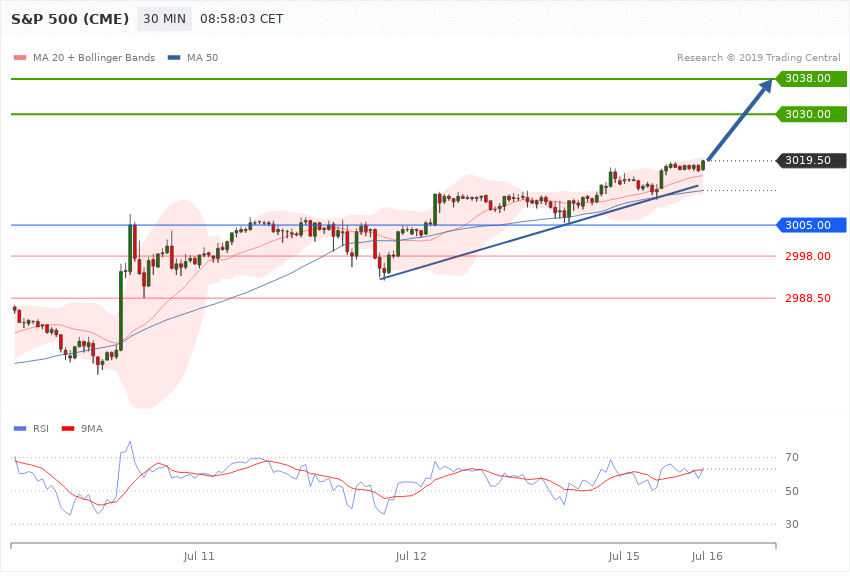Click the 2998.00 red support label
Viewport: 850px width, 576px height.
point(808,256)
